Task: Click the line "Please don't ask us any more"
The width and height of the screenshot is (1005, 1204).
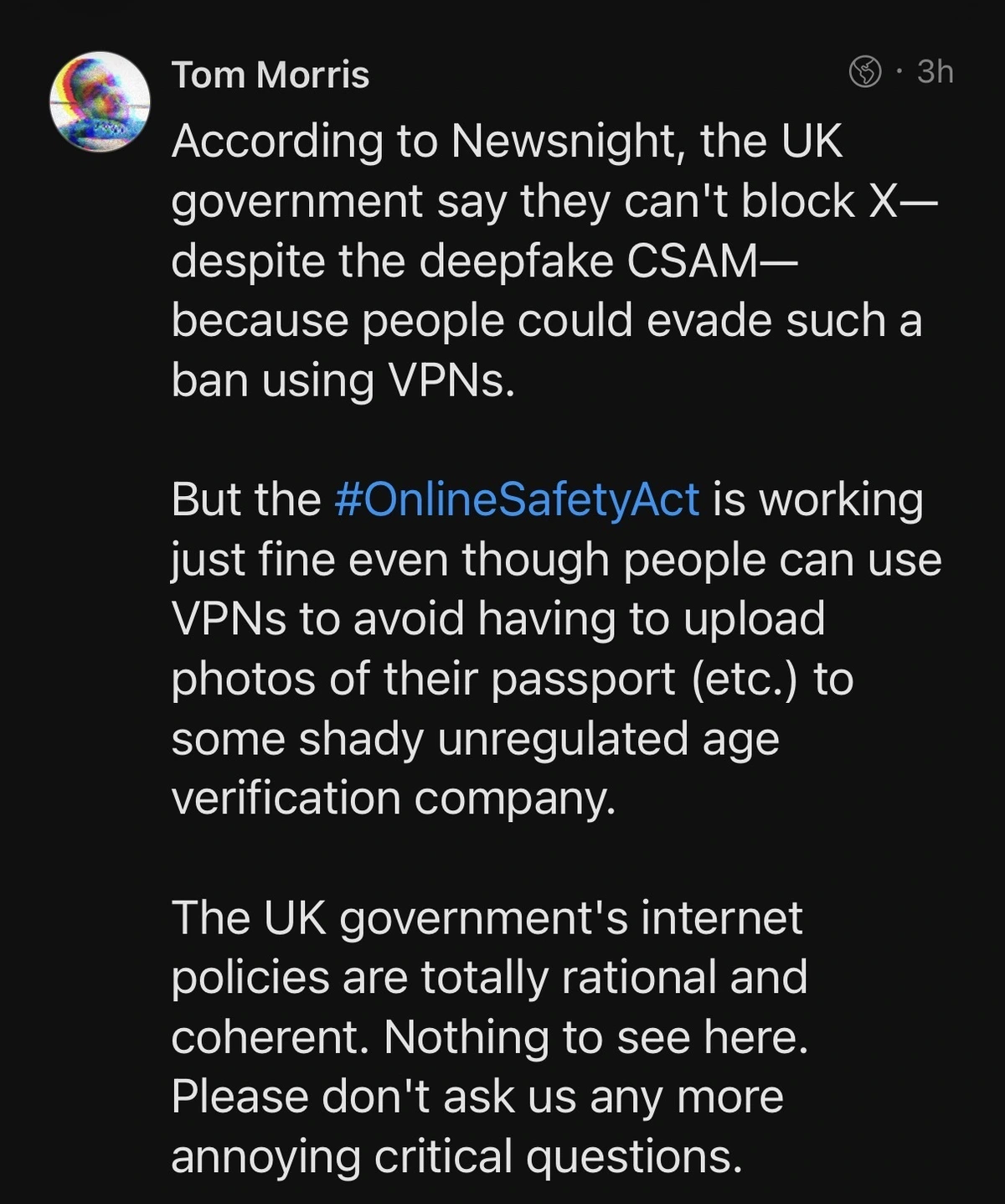Action: (477, 1097)
